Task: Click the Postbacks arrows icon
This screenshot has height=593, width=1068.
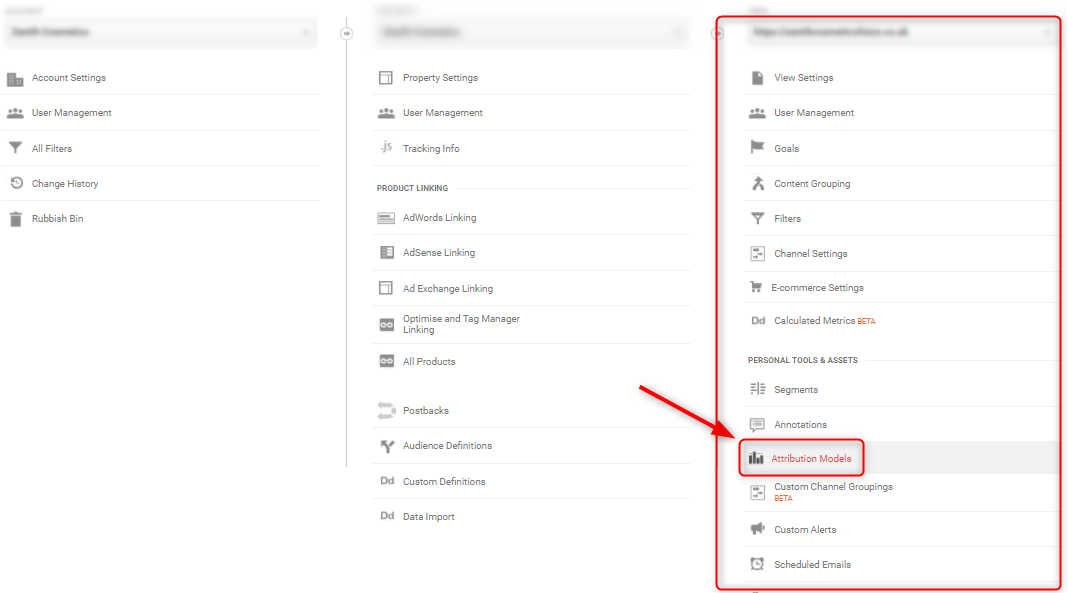Action: pyautogui.click(x=386, y=411)
